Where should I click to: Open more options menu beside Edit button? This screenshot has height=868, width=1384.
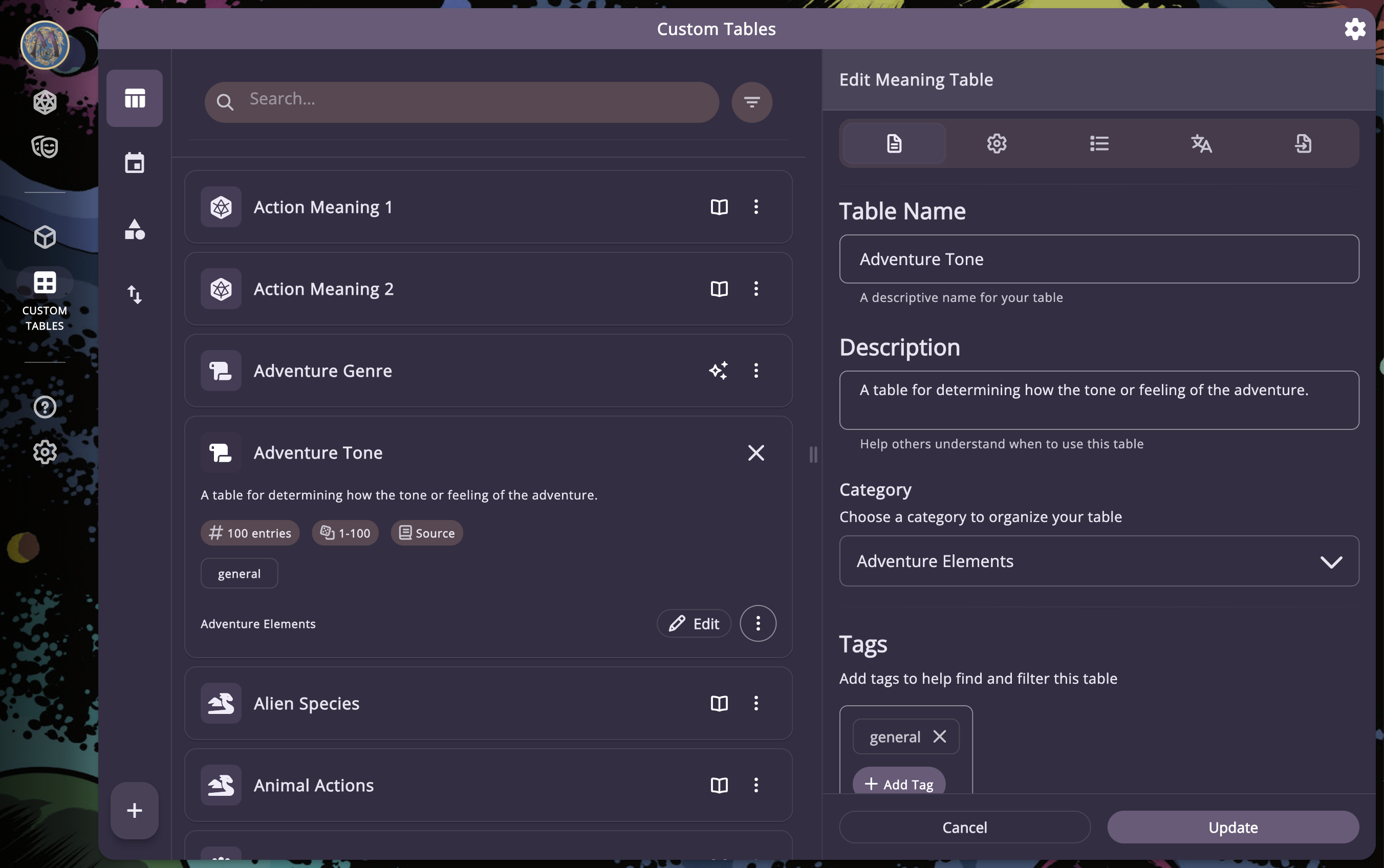(x=758, y=623)
